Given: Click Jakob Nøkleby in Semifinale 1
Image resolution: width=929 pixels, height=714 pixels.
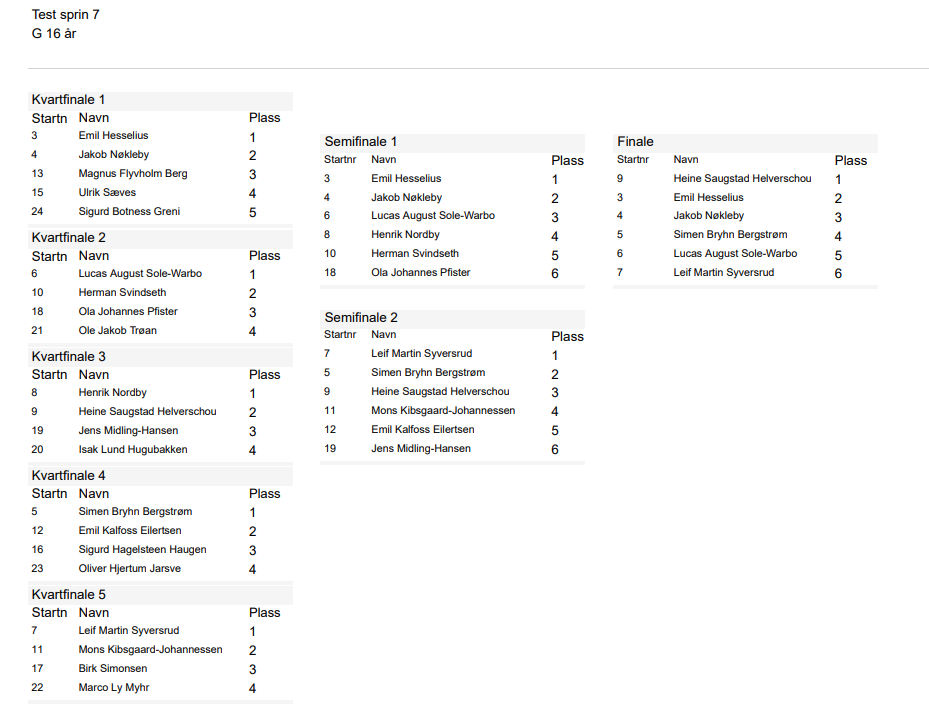Looking at the screenshot, I should [406, 198].
